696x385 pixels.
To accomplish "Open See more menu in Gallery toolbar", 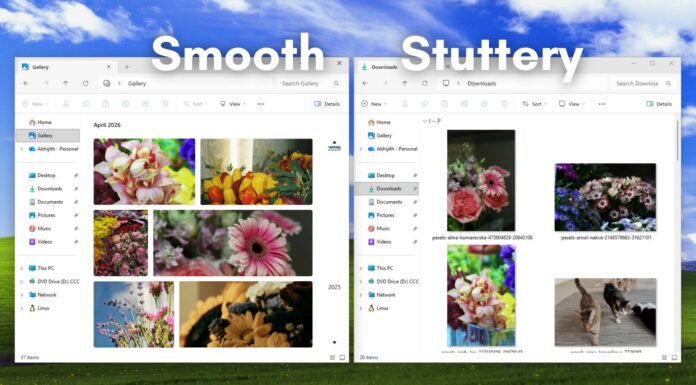I will point(261,104).
